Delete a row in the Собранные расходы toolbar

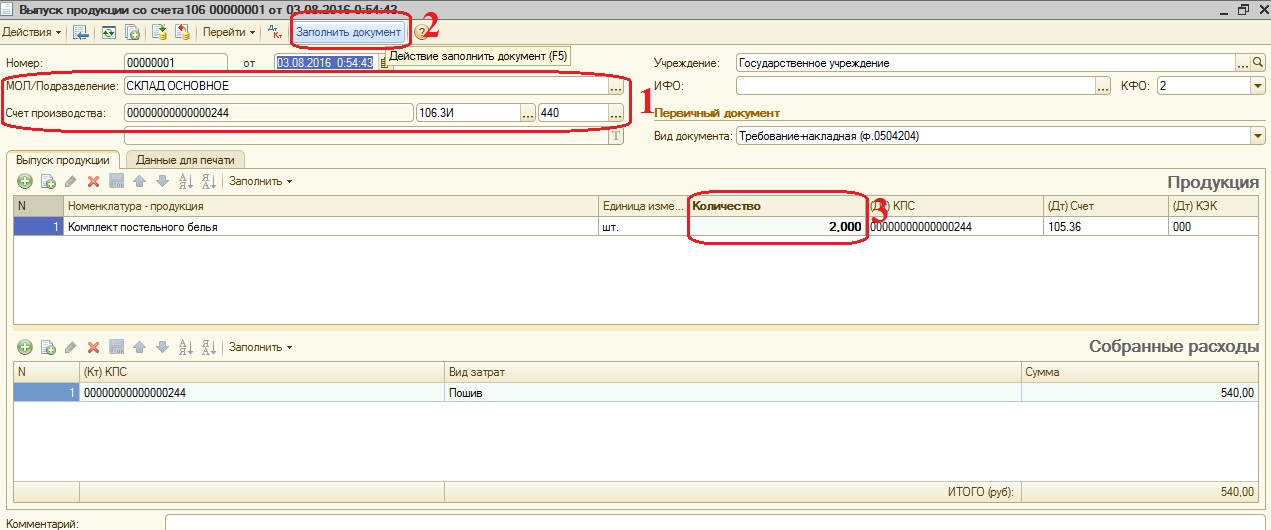(x=93, y=347)
